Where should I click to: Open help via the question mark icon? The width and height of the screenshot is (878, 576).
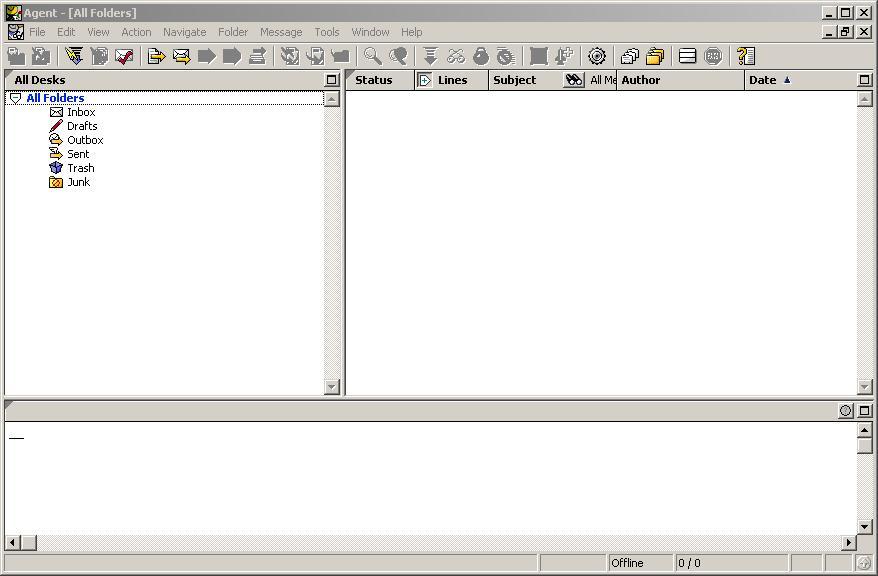tap(745, 56)
